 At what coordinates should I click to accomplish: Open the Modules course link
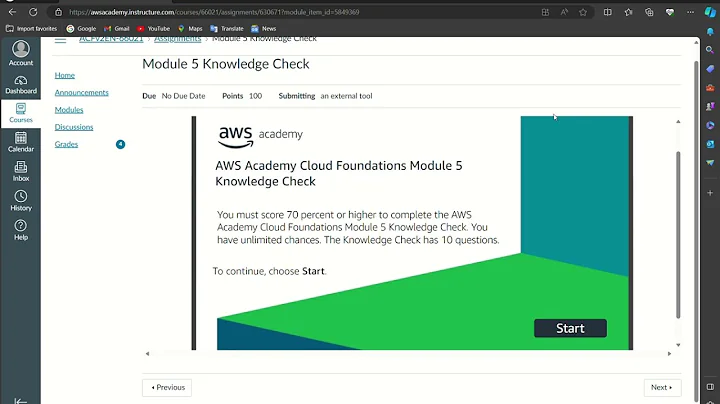click(x=69, y=110)
